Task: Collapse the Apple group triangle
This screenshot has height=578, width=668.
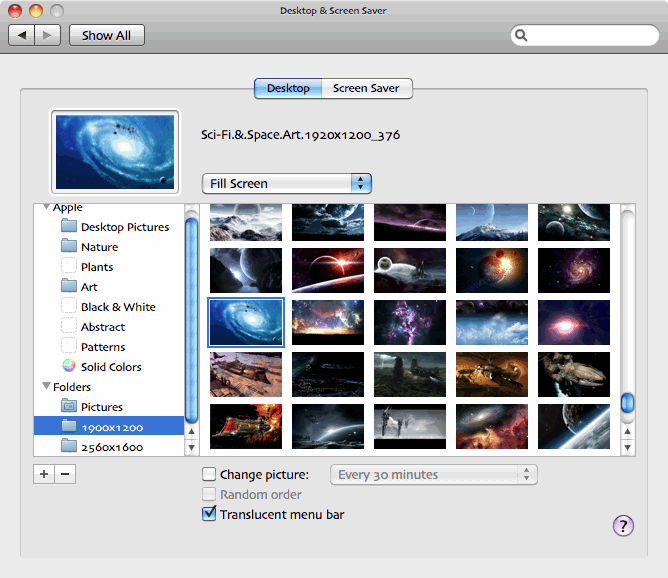Action: click(x=46, y=207)
